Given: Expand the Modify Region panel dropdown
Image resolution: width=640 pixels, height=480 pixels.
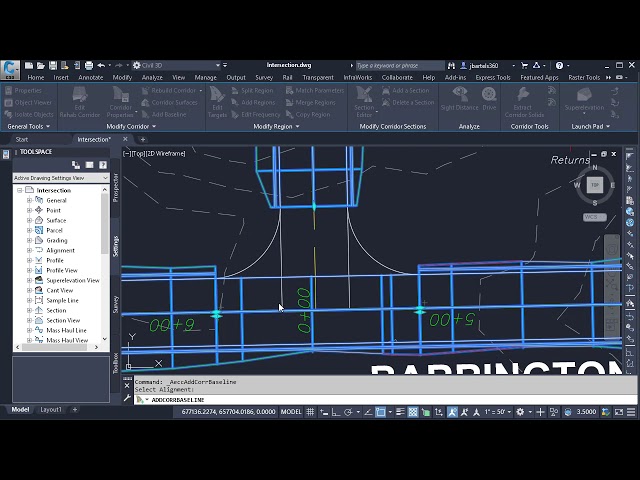Looking at the screenshot, I should pos(276,127).
